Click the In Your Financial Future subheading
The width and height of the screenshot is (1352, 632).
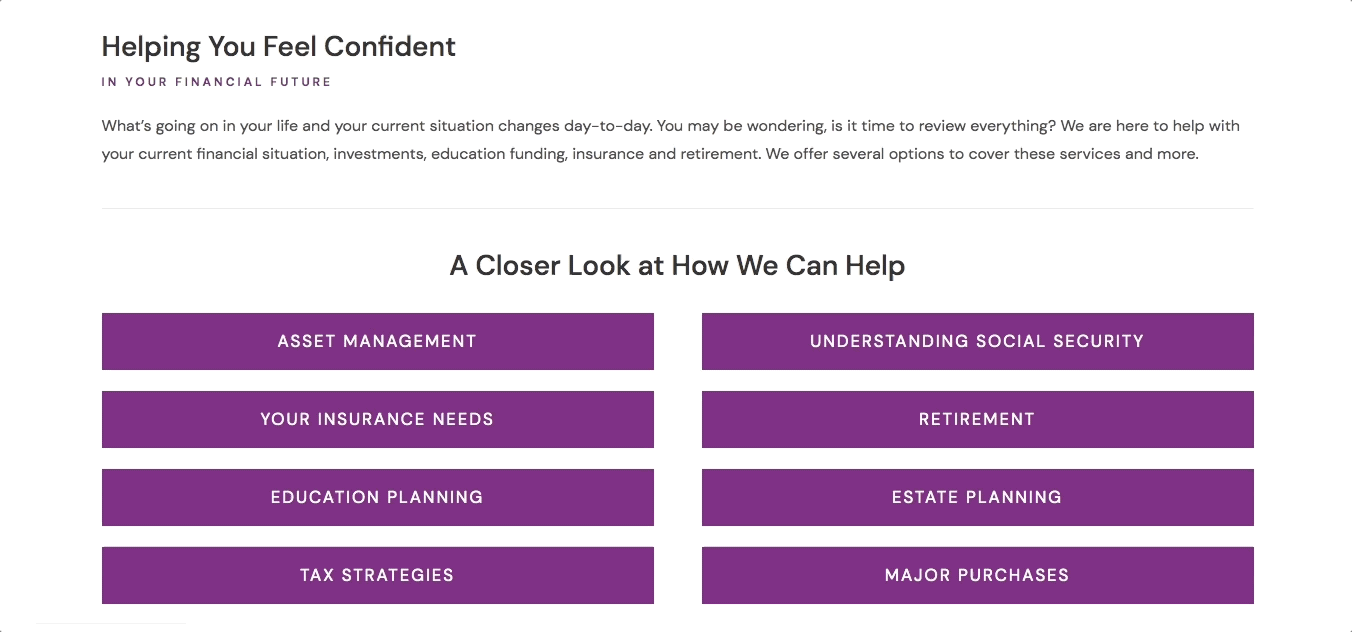pyautogui.click(x=216, y=82)
